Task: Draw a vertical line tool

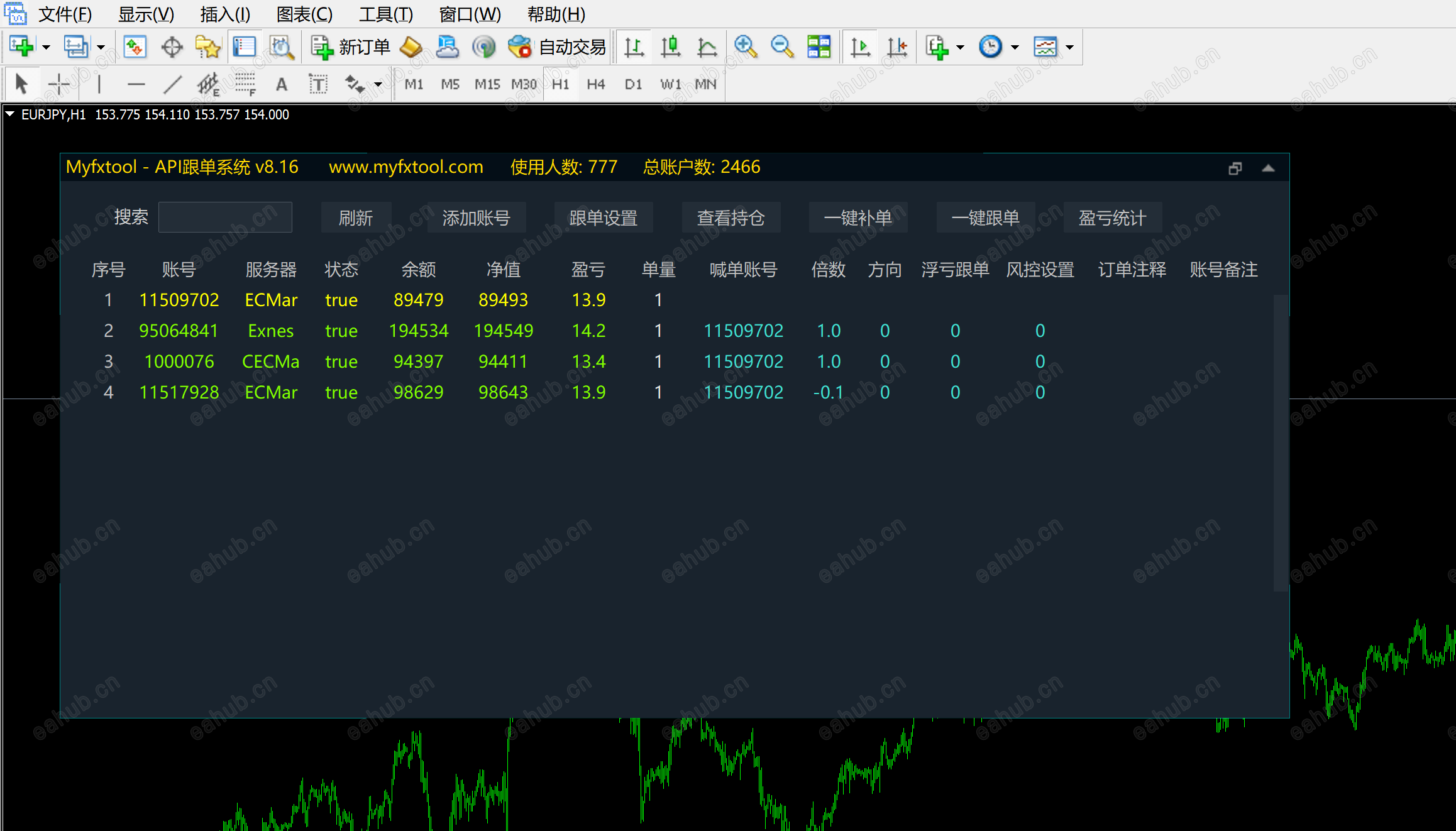Action: (x=99, y=84)
